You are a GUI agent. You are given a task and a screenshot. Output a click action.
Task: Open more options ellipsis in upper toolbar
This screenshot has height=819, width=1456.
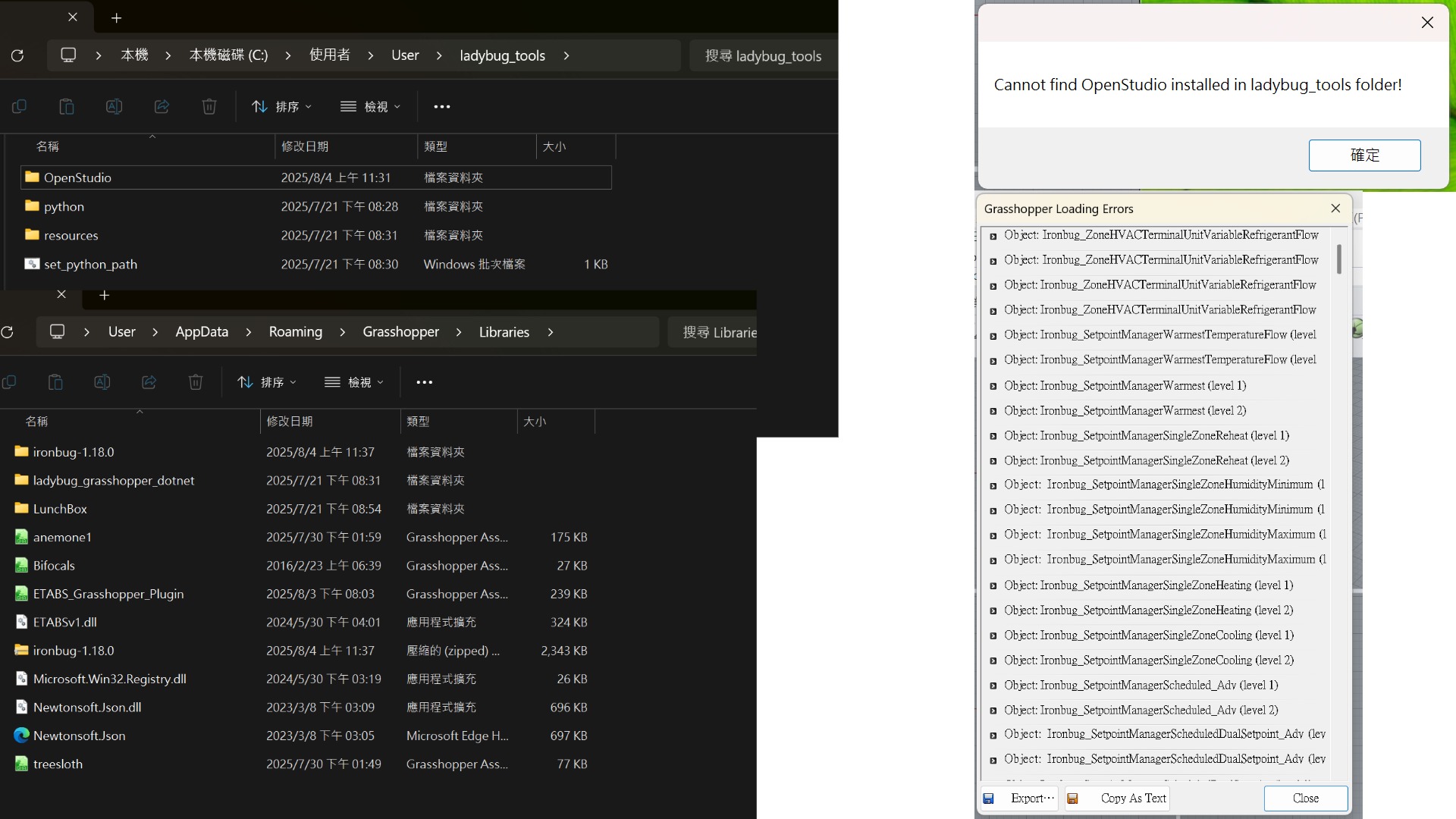(442, 107)
